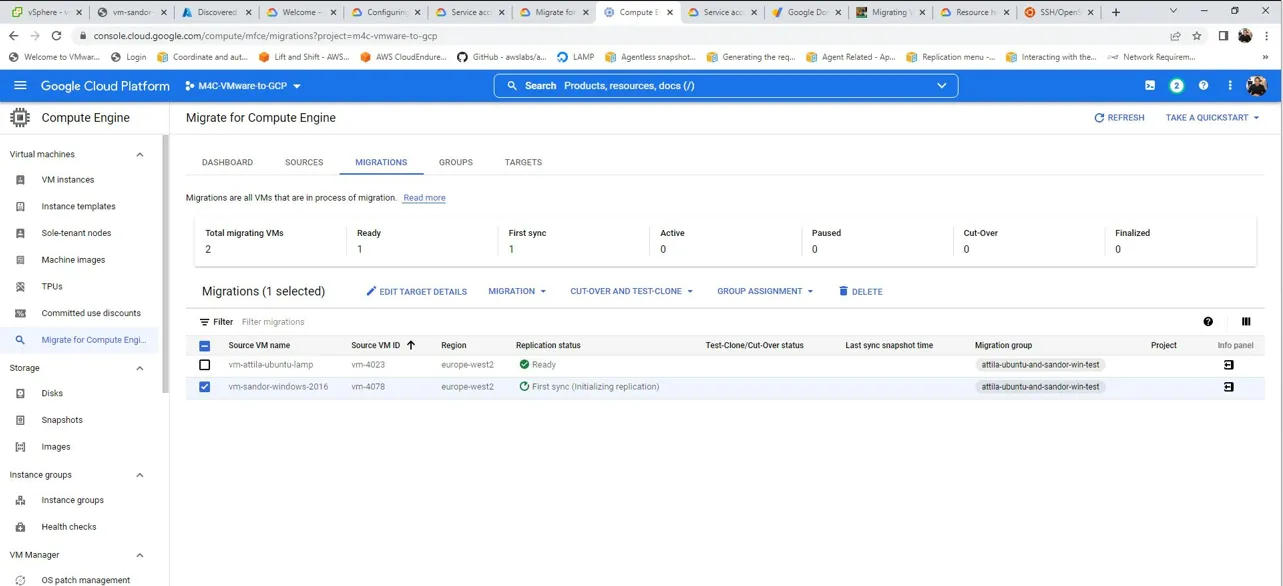The width and height of the screenshot is (1283, 586).
Task: Click the browser reload page button
Action: pos(57,36)
